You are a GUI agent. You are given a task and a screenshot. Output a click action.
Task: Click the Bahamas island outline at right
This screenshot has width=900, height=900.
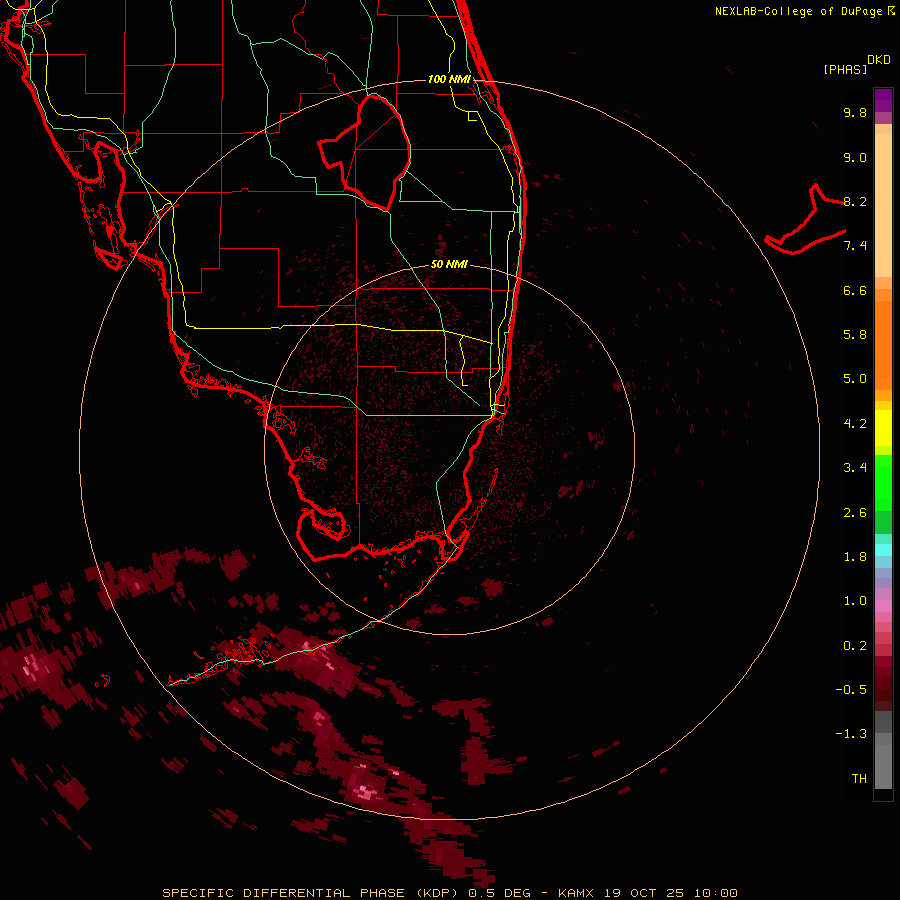(805, 220)
